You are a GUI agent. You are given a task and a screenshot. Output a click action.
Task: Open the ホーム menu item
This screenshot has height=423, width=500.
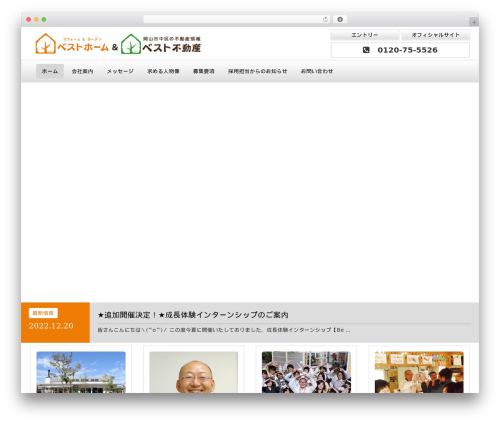pyautogui.click(x=50, y=71)
